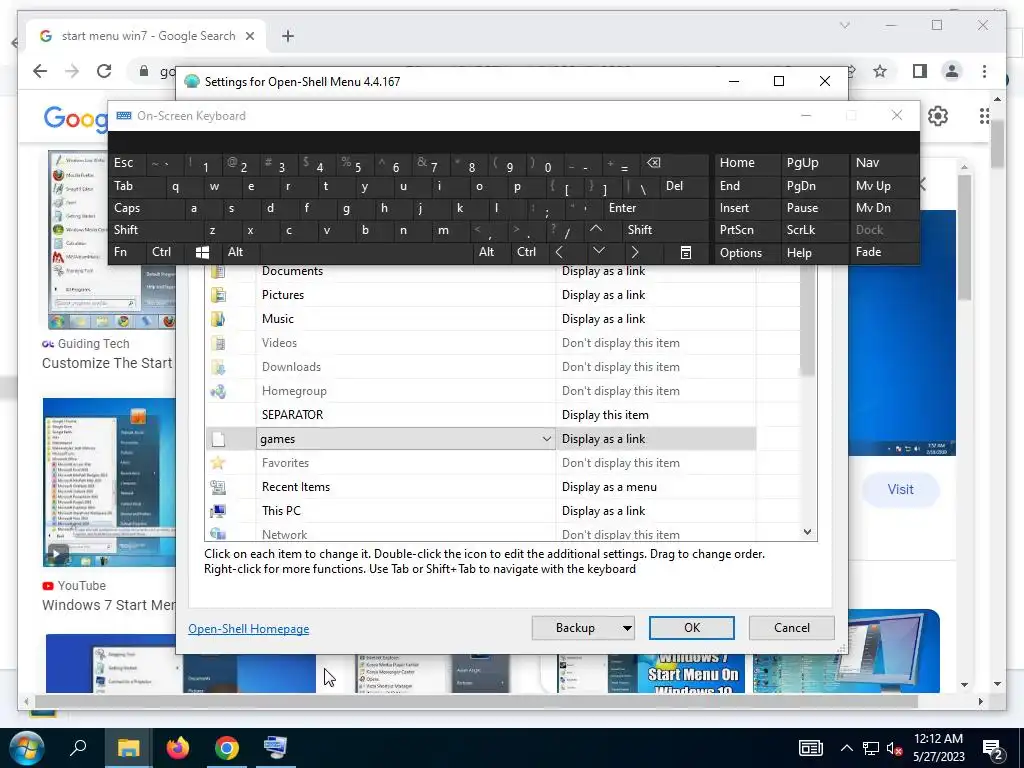Click the blank file icon on the games row
1024x768 pixels.
[218, 439]
